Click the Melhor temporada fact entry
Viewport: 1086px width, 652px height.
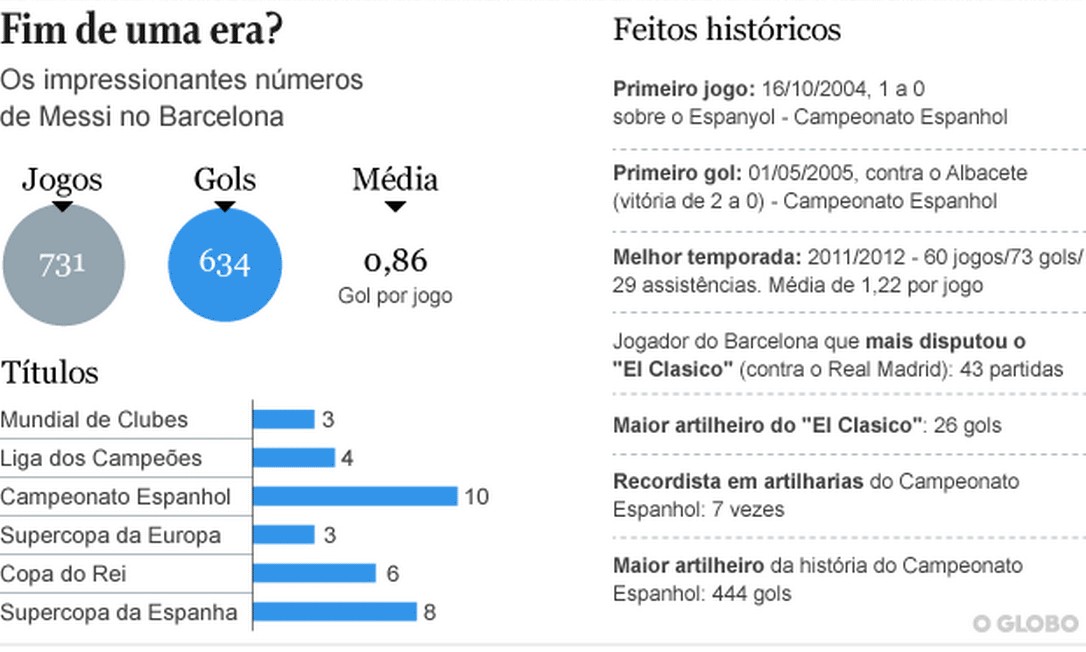pos(846,271)
